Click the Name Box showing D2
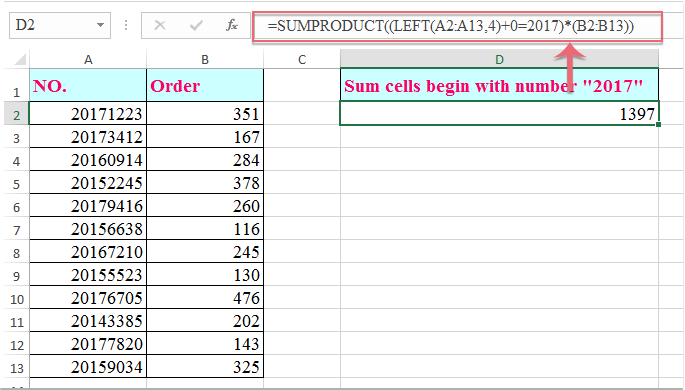Screen dimensions: 685x390 pyautogui.click(x=59, y=25)
